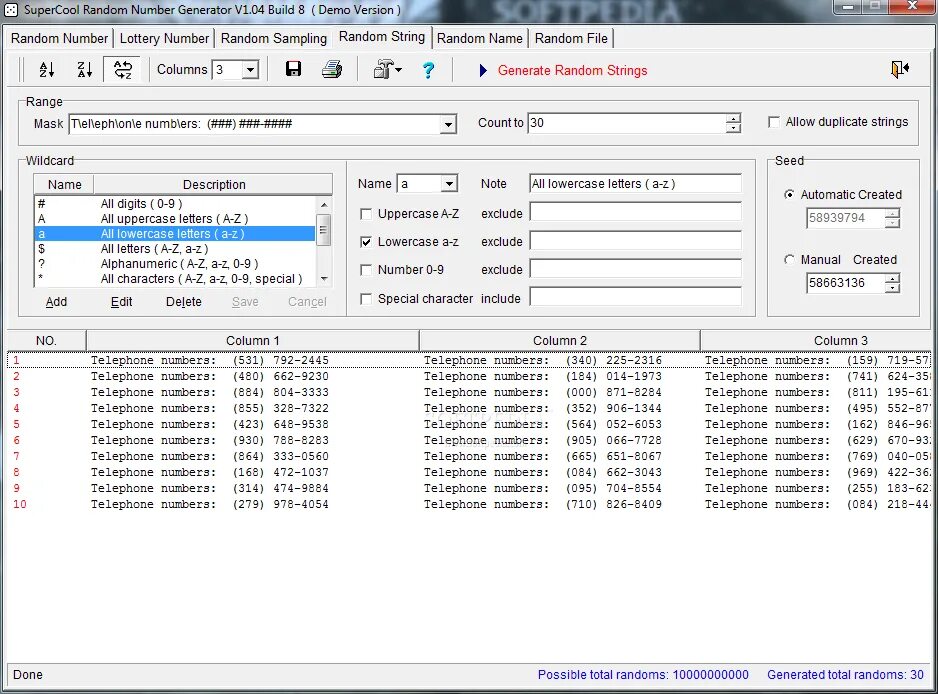The image size is (938, 694).
Task: Open the hammer tools options icon
Action: pos(383,69)
